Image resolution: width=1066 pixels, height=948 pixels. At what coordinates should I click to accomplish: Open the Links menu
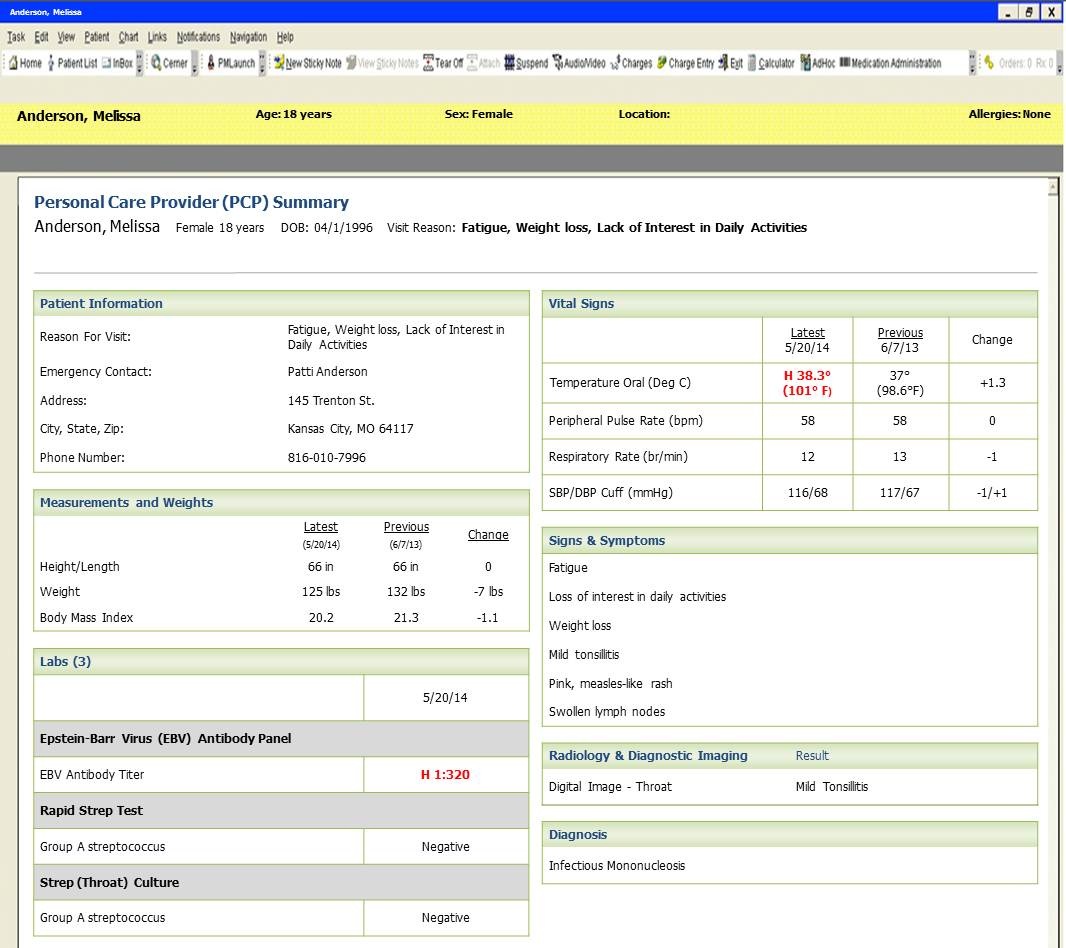157,37
